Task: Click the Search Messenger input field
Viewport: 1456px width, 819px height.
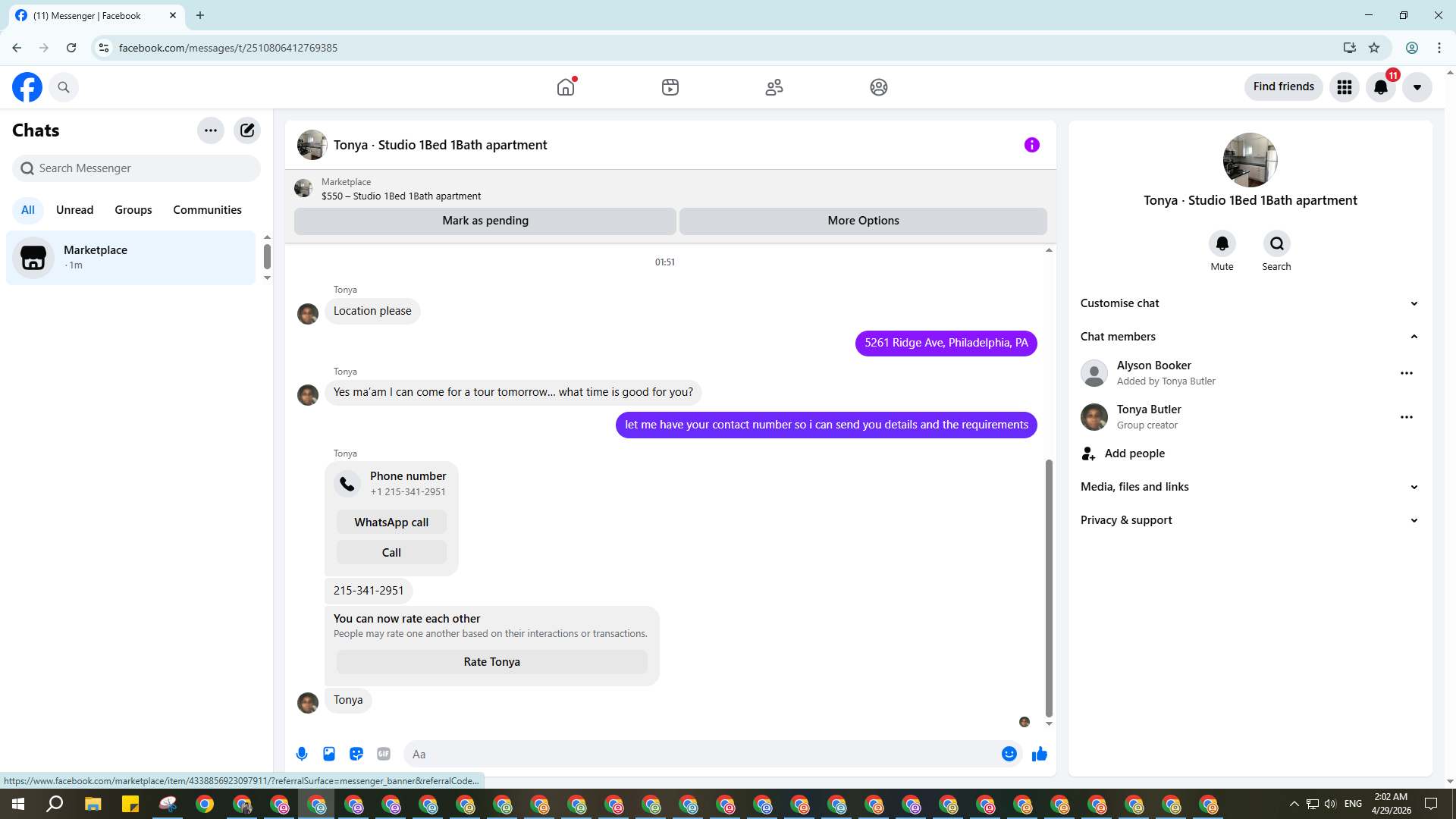Action: click(x=136, y=168)
